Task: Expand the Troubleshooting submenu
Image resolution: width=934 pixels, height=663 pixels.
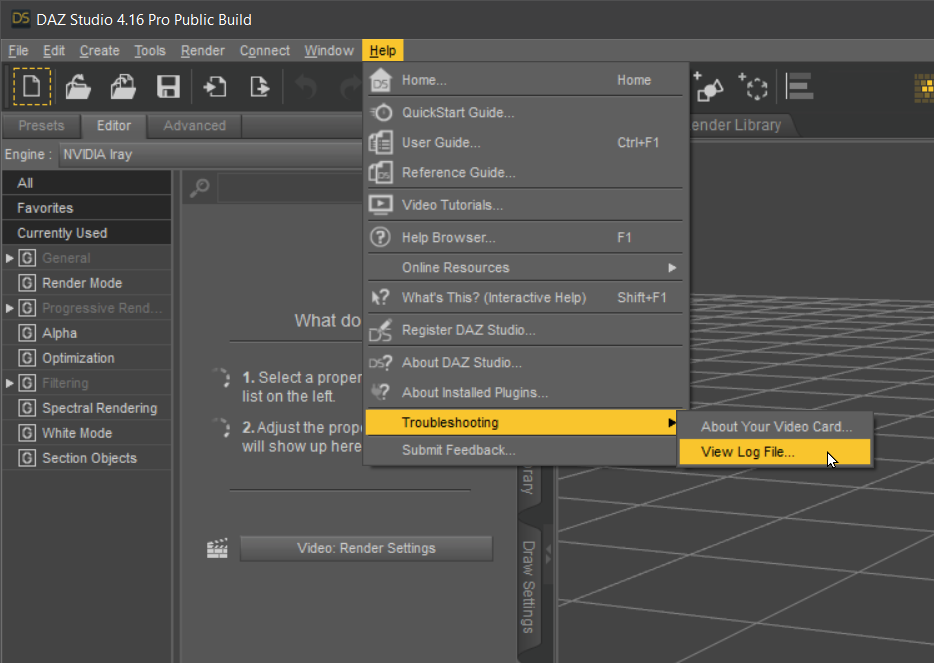Action: (522, 422)
